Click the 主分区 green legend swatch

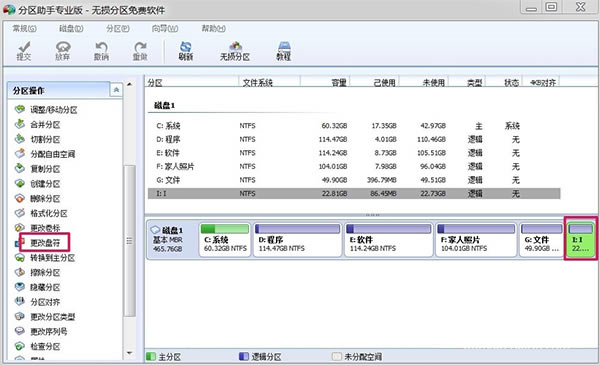tap(151, 356)
